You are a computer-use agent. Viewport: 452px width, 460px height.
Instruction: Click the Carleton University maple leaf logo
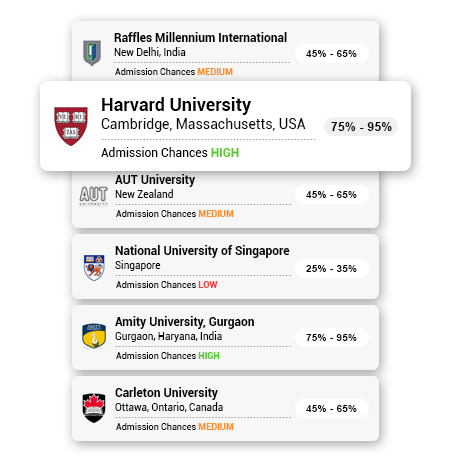(94, 408)
